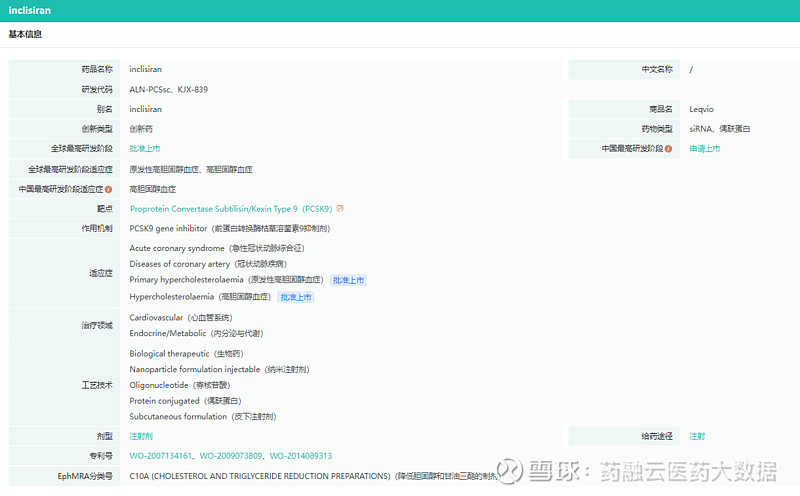The width and height of the screenshot is (800, 496).
Task: Click the 专利号 field label
Action: tap(101, 456)
